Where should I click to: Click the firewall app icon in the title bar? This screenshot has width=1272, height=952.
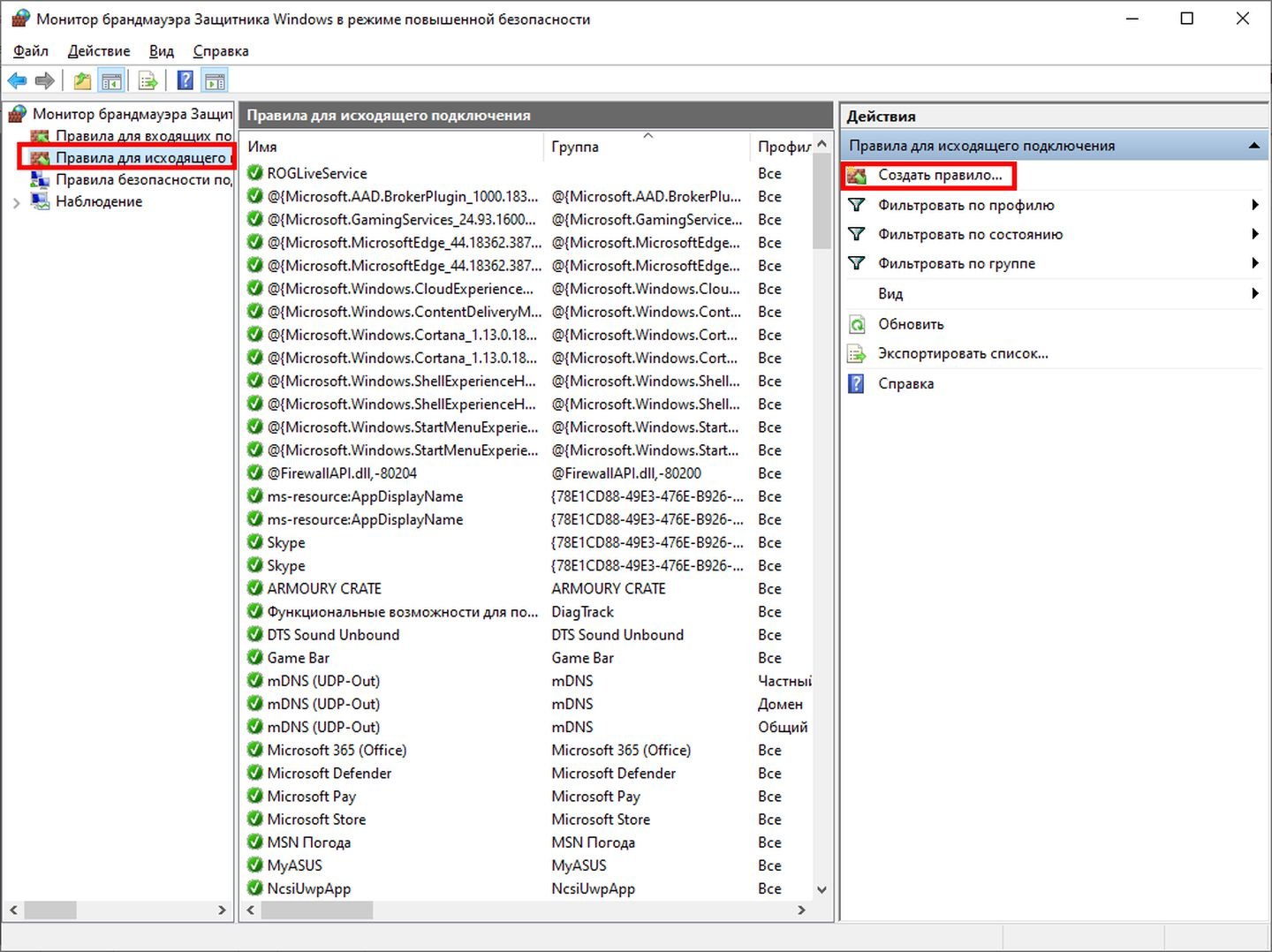[x=20, y=19]
